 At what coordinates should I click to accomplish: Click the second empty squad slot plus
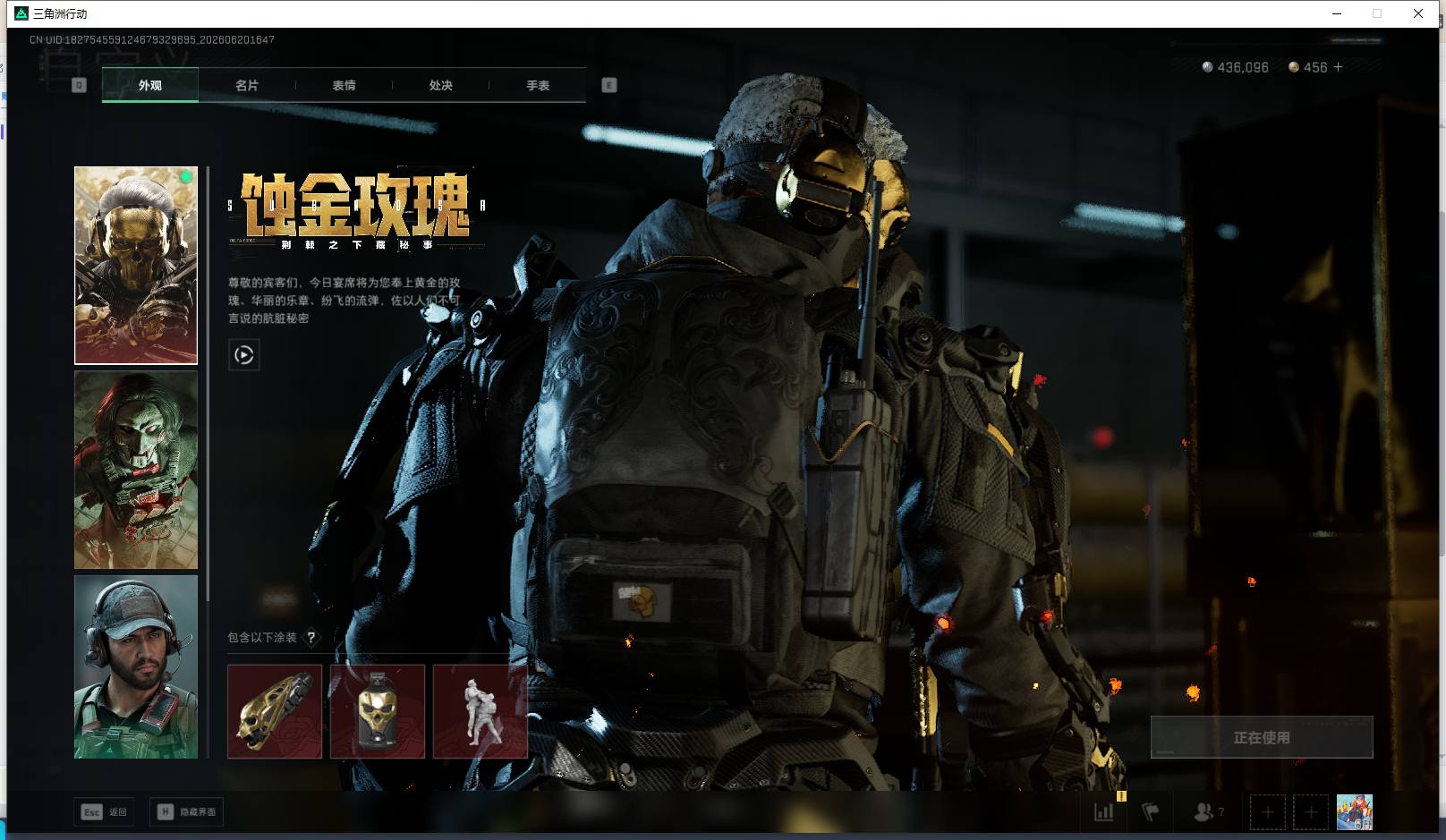coord(1311,812)
